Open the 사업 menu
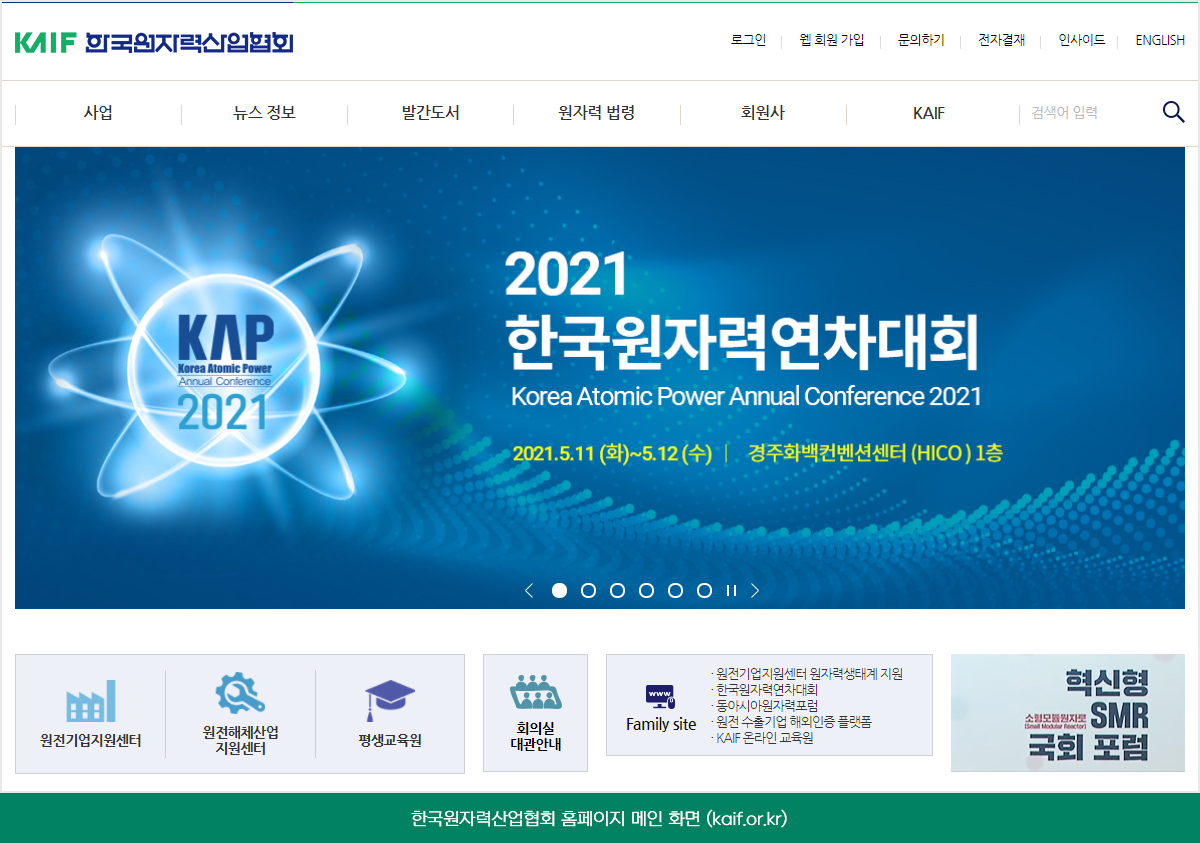This screenshot has width=1200, height=843. pyautogui.click(x=98, y=113)
